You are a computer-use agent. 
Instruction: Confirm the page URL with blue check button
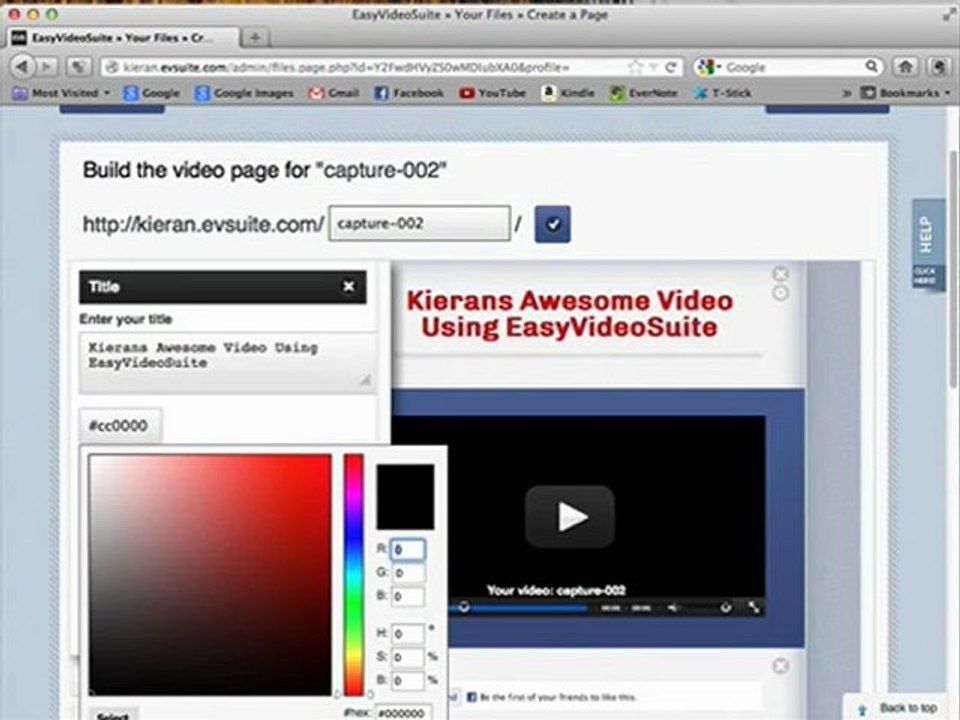pos(552,224)
